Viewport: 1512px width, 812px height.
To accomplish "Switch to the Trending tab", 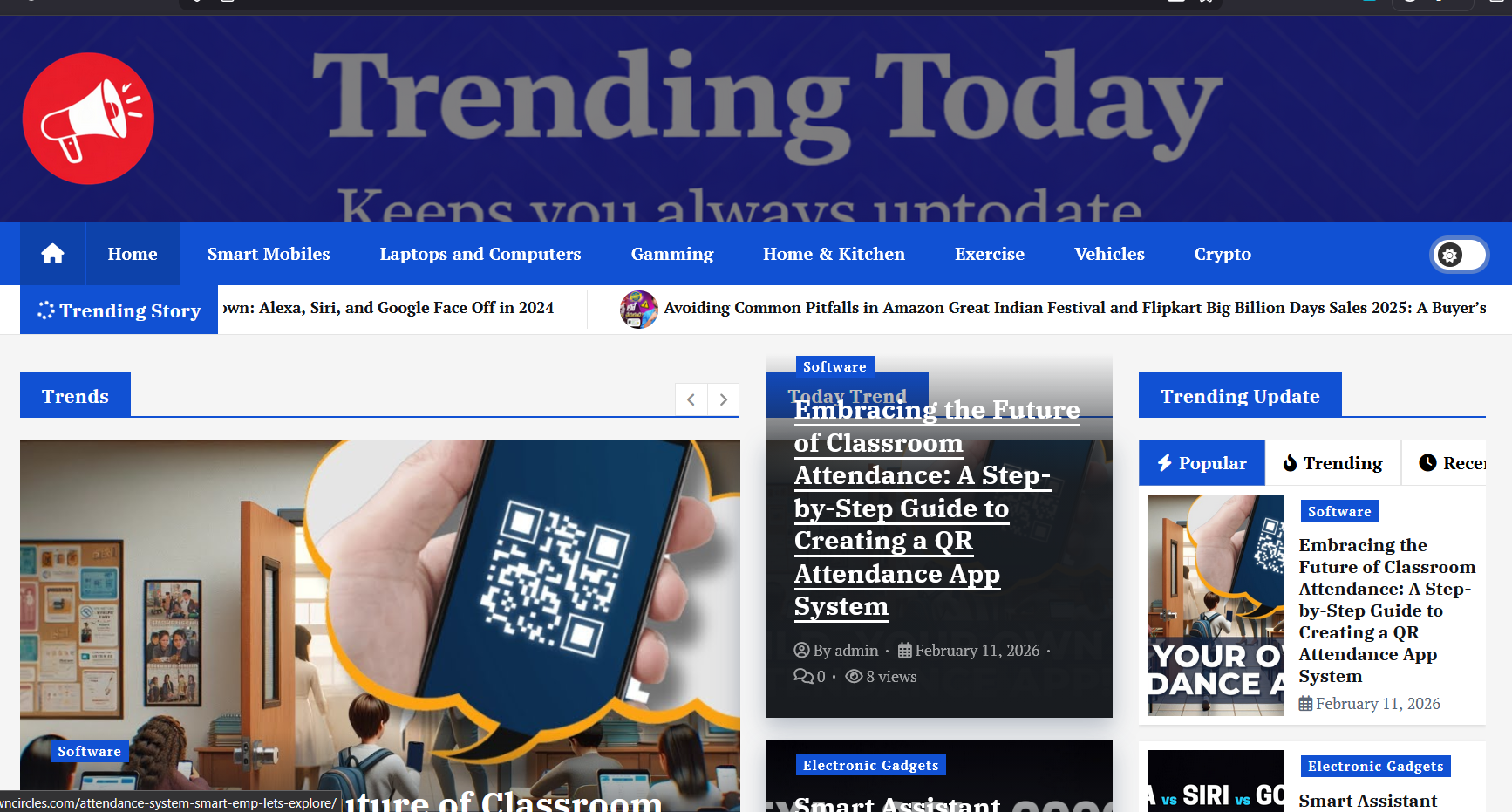I will 1332,463.
